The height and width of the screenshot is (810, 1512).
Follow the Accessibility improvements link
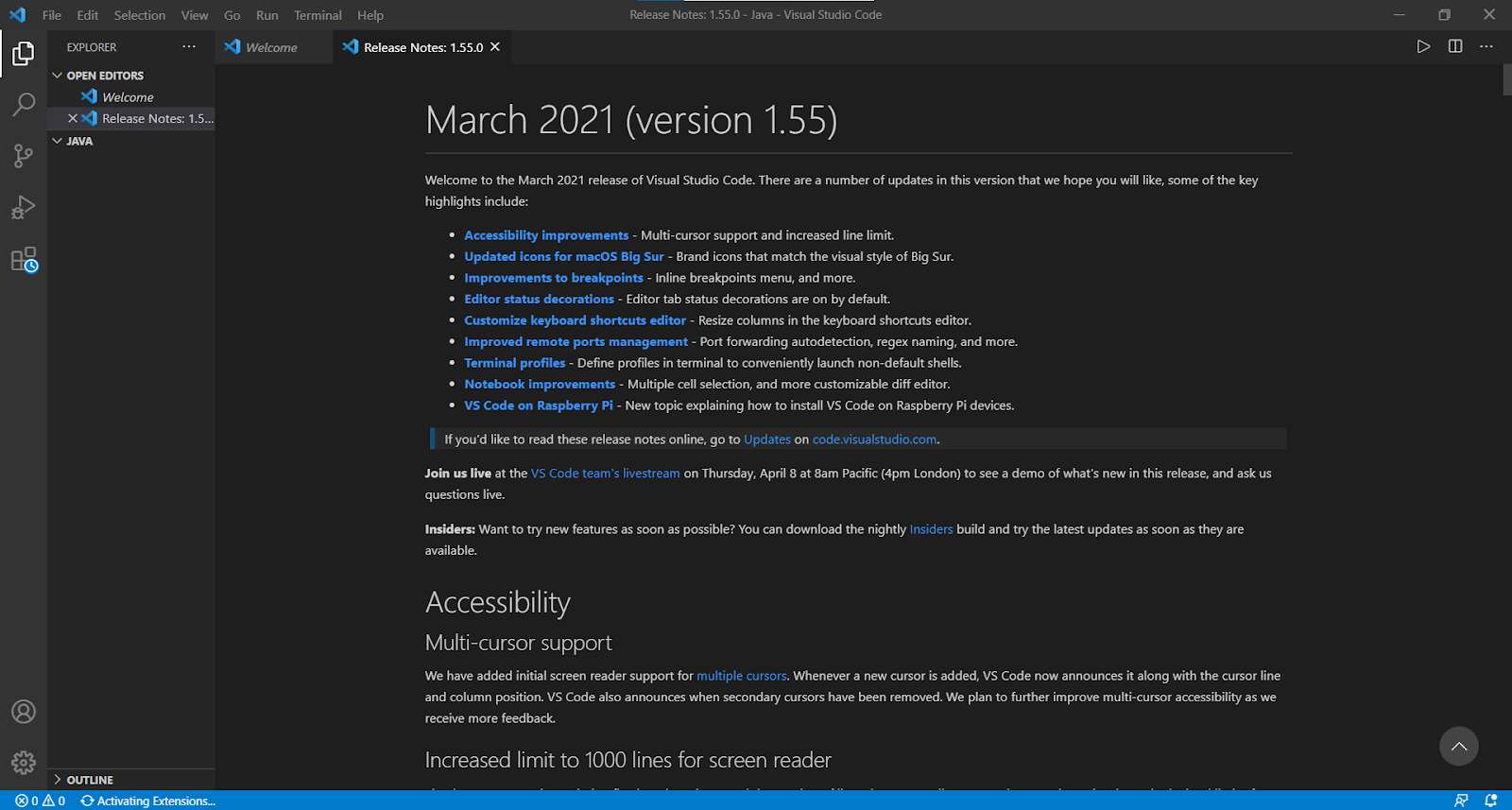coord(546,235)
